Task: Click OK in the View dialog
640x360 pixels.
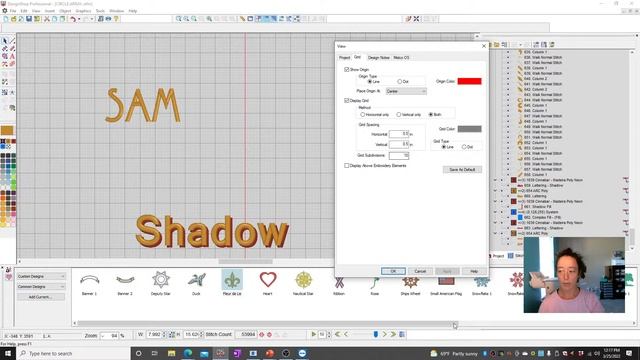Action: pos(393,271)
